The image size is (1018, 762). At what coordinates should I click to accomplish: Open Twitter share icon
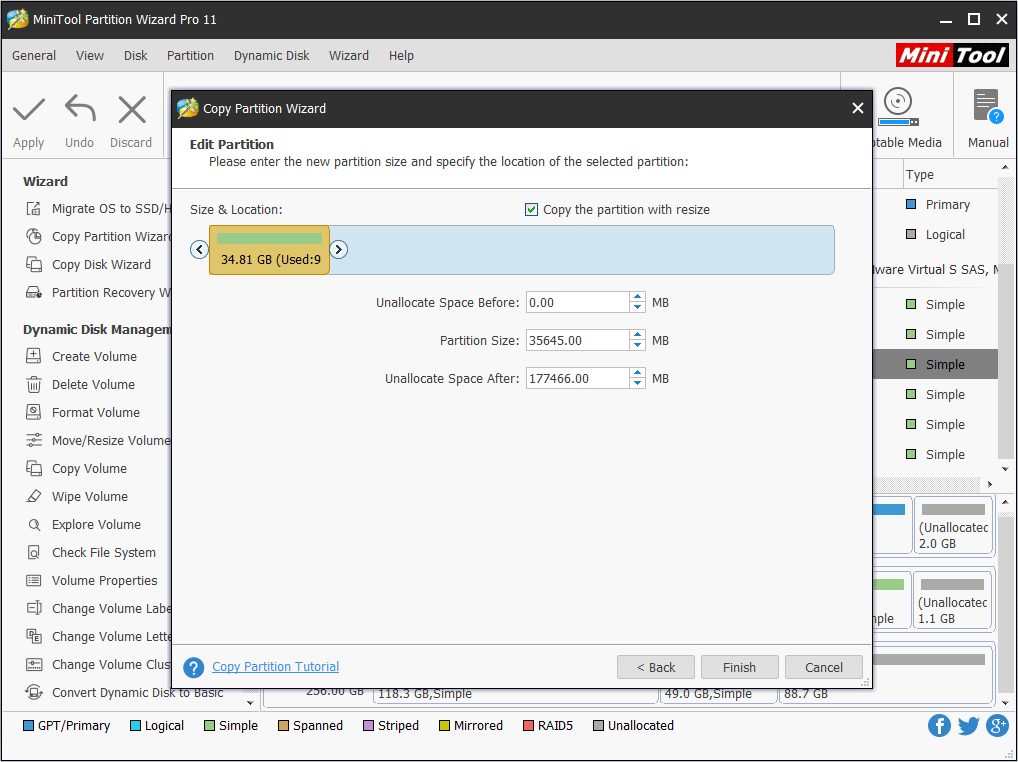968,726
